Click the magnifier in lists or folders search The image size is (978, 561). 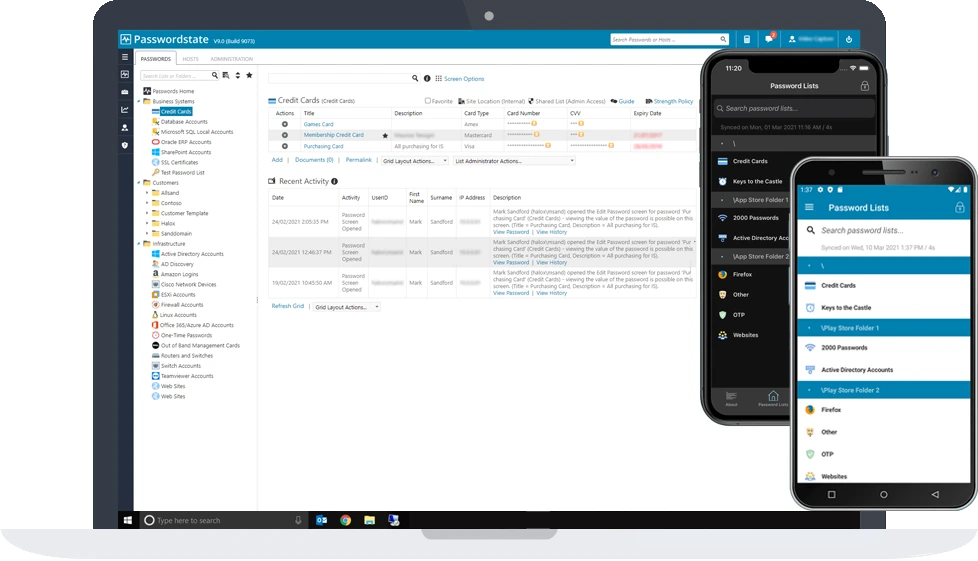(215, 76)
